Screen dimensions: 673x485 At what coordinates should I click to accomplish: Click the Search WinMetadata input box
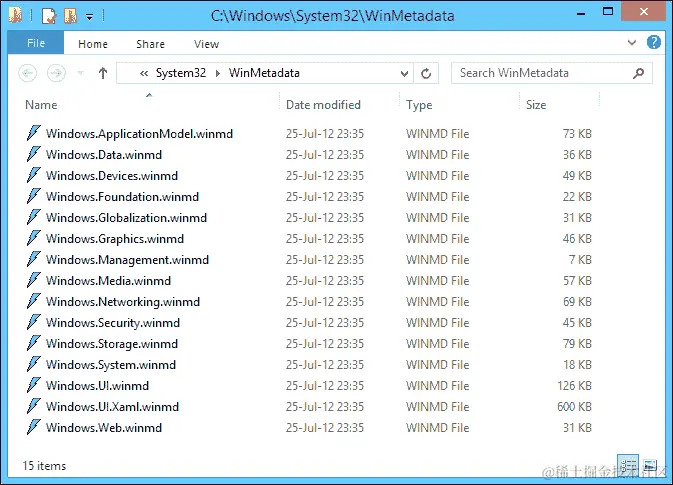(x=552, y=73)
